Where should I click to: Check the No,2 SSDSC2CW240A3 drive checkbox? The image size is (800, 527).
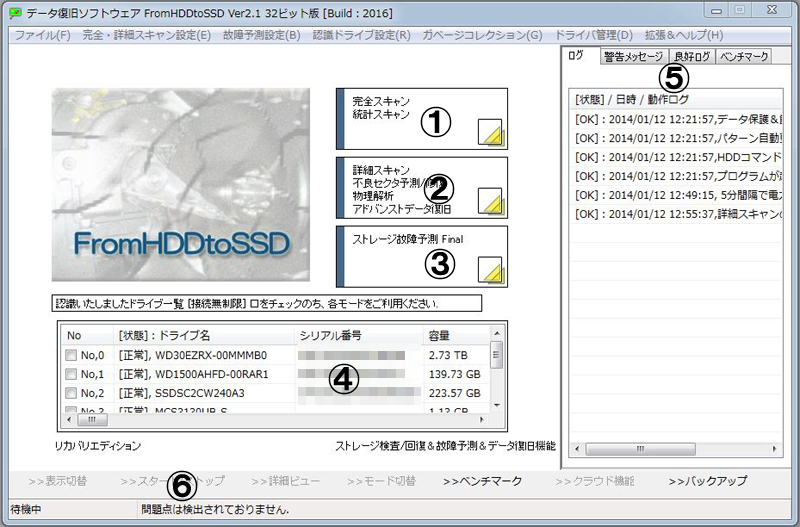pos(71,393)
